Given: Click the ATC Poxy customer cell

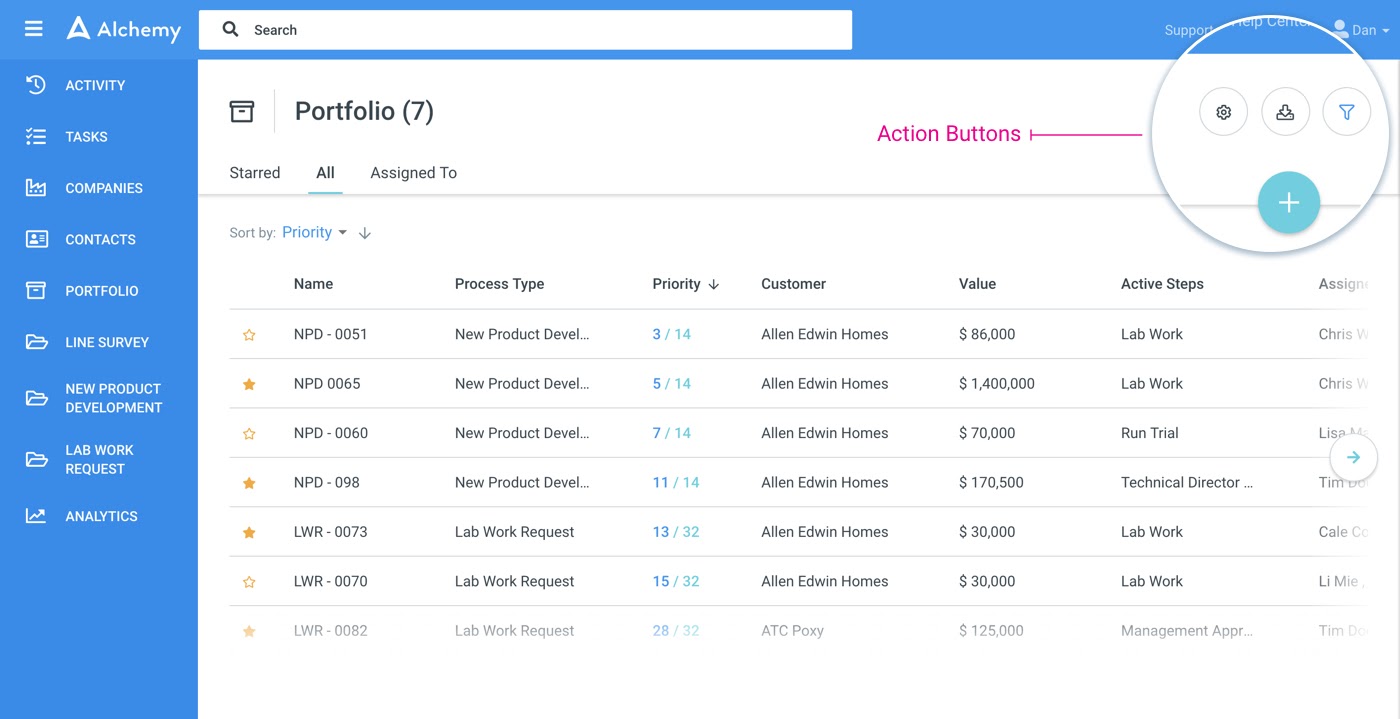Looking at the screenshot, I should 792,631.
